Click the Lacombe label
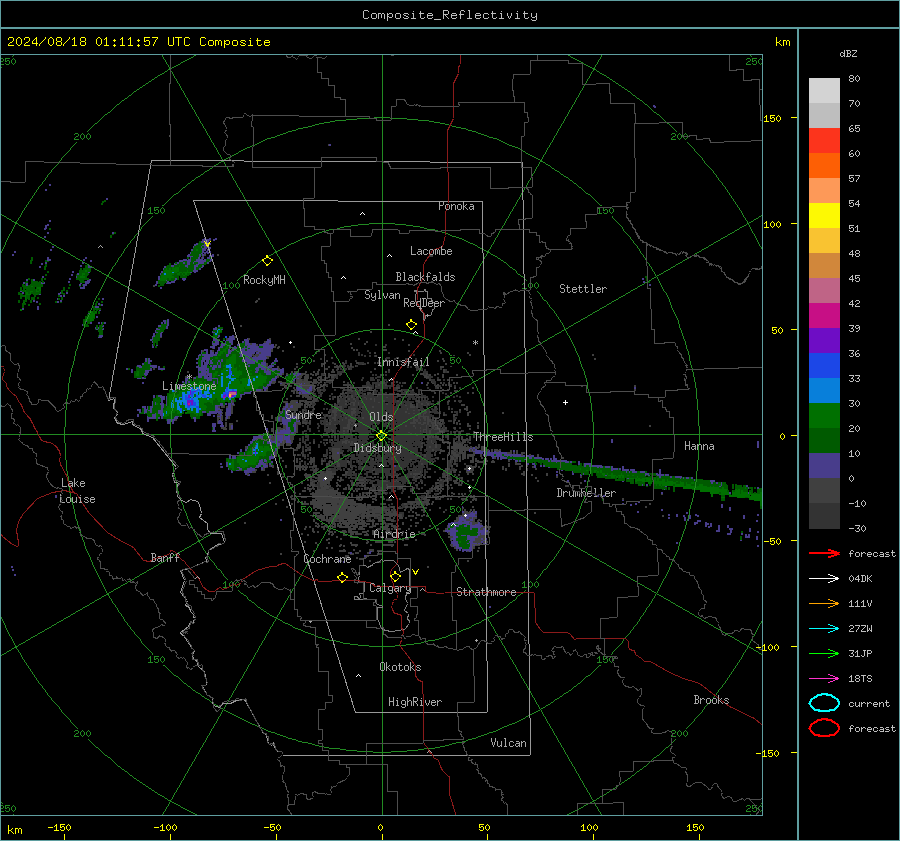 click(x=431, y=251)
